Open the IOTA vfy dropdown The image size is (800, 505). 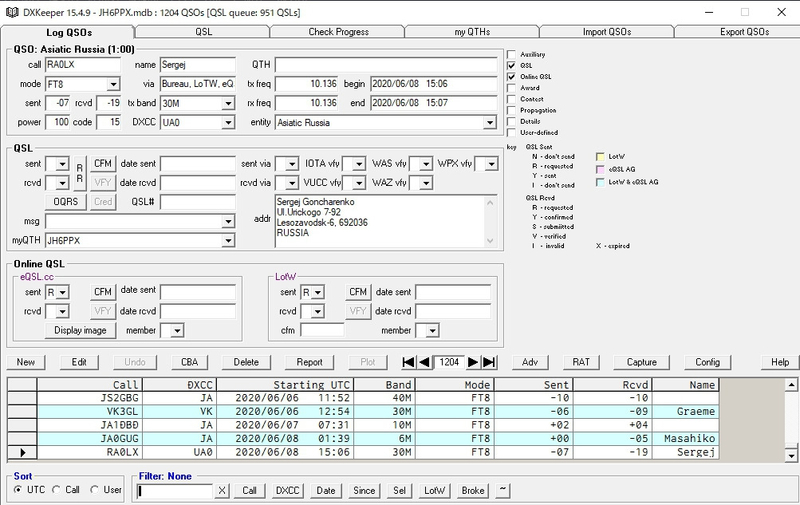(359, 164)
